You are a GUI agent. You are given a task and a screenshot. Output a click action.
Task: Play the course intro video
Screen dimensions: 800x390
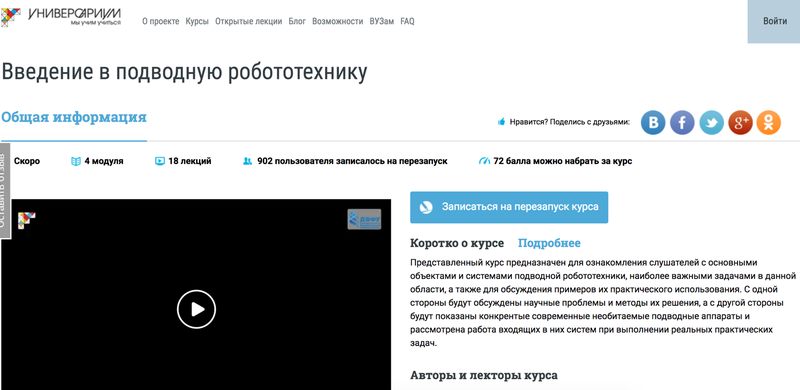coord(196,309)
